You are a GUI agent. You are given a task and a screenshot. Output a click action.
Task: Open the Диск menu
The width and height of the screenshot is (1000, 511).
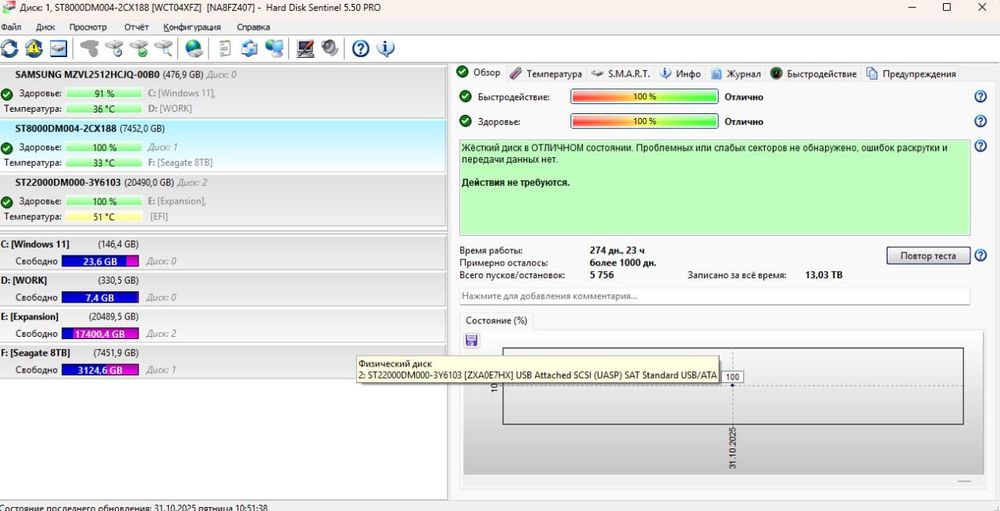coord(45,27)
